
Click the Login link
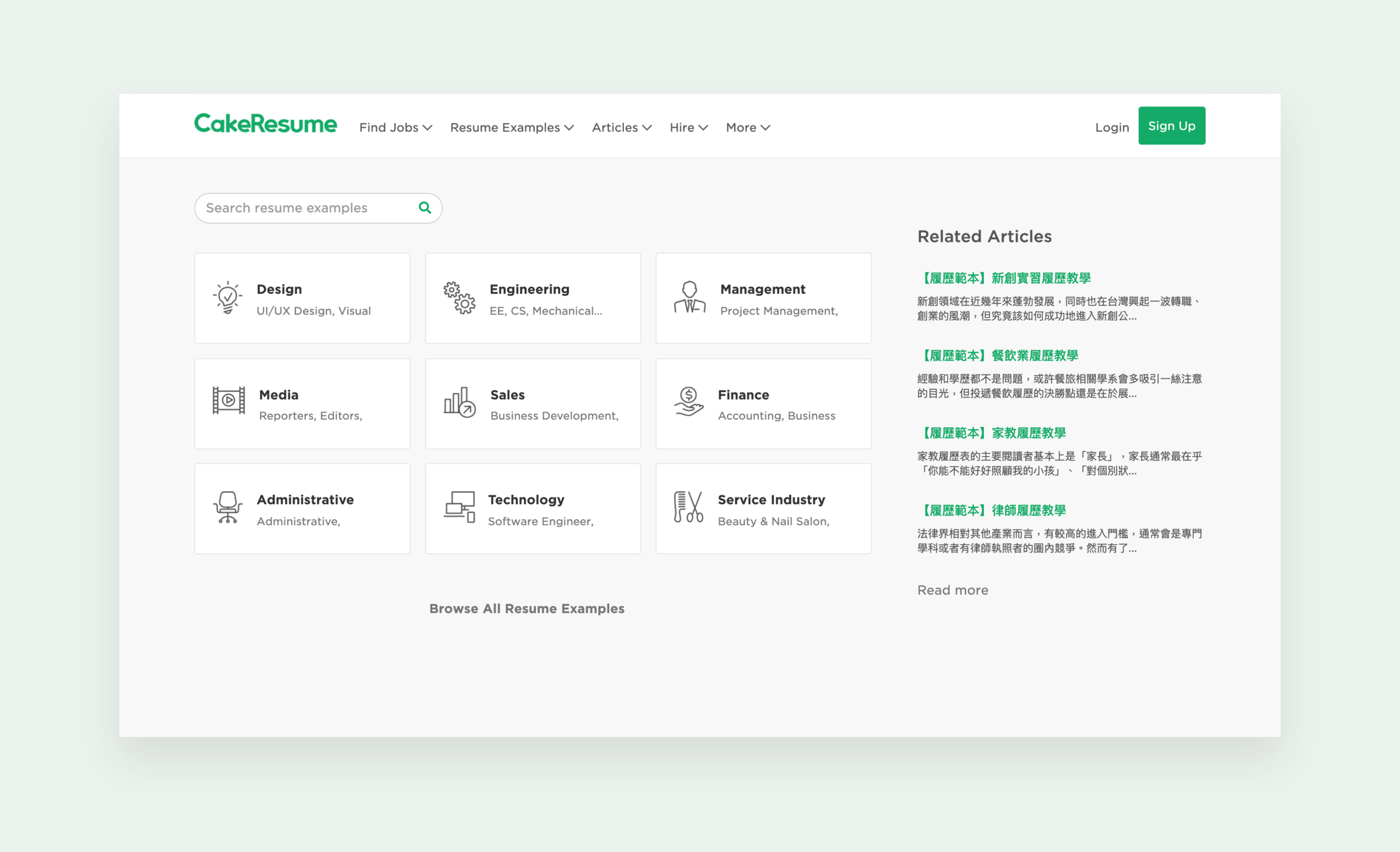tap(1112, 127)
